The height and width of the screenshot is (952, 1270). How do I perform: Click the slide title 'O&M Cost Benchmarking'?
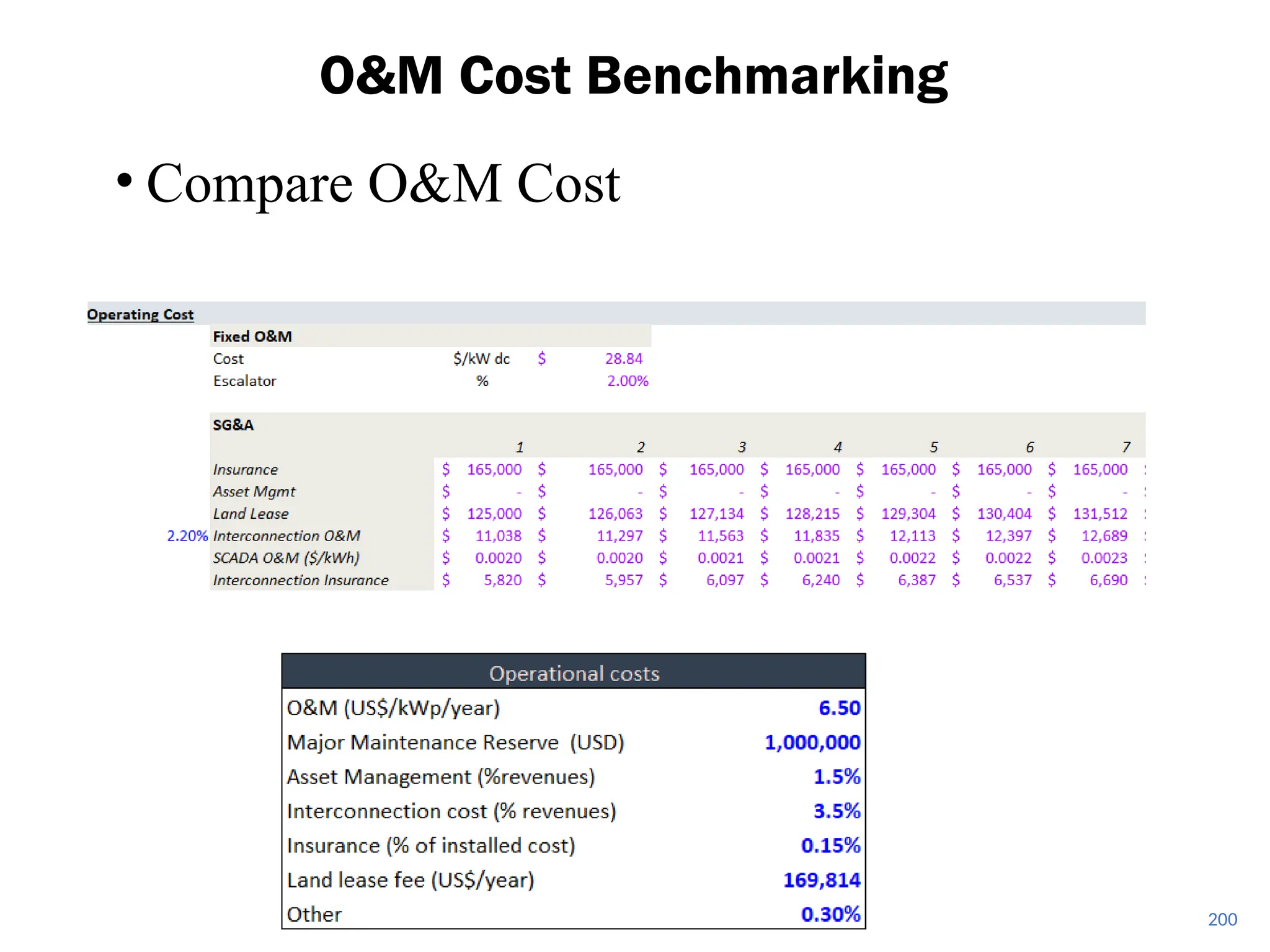click(634, 76)
